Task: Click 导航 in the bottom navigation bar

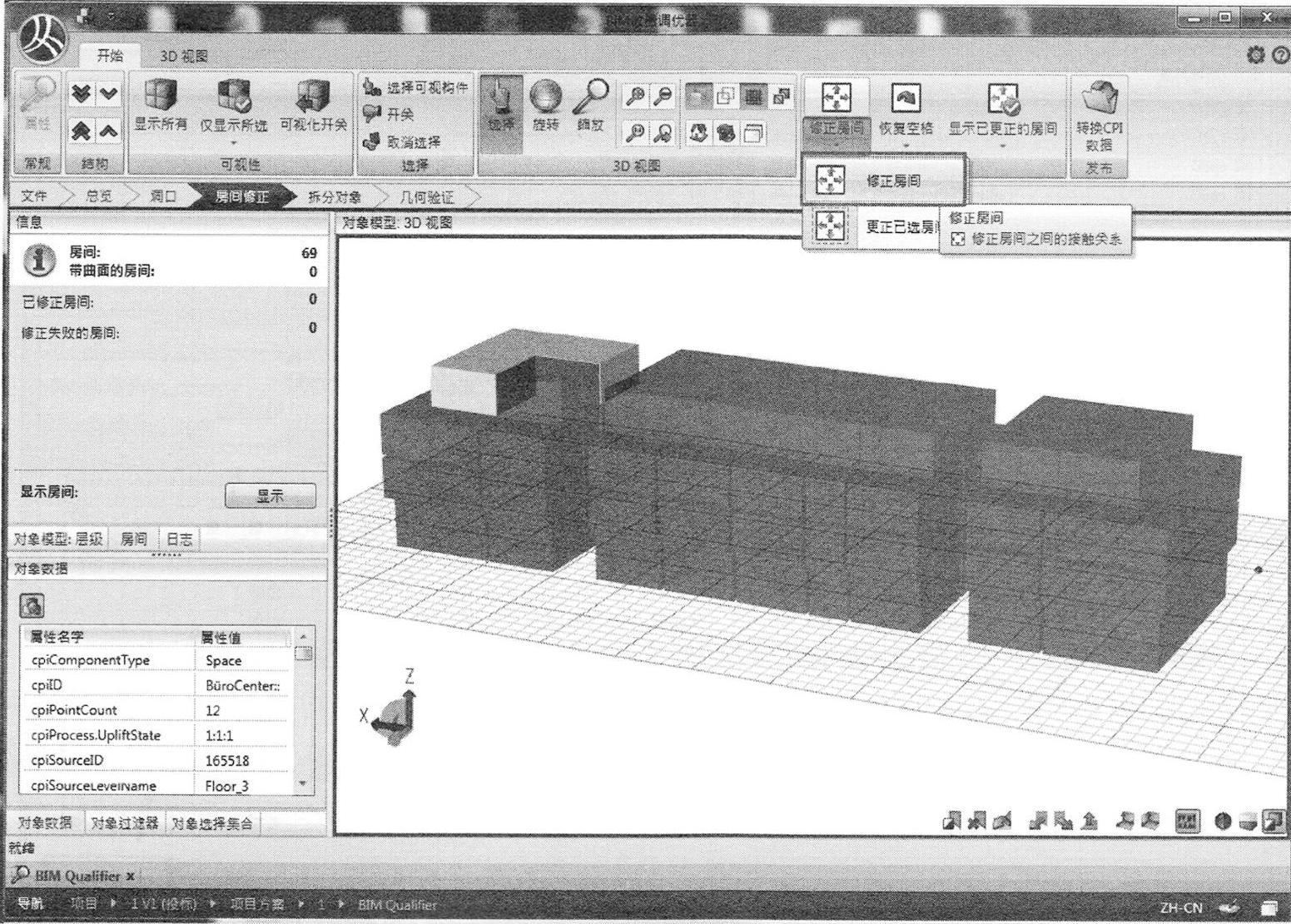Action: coord(30,904)
